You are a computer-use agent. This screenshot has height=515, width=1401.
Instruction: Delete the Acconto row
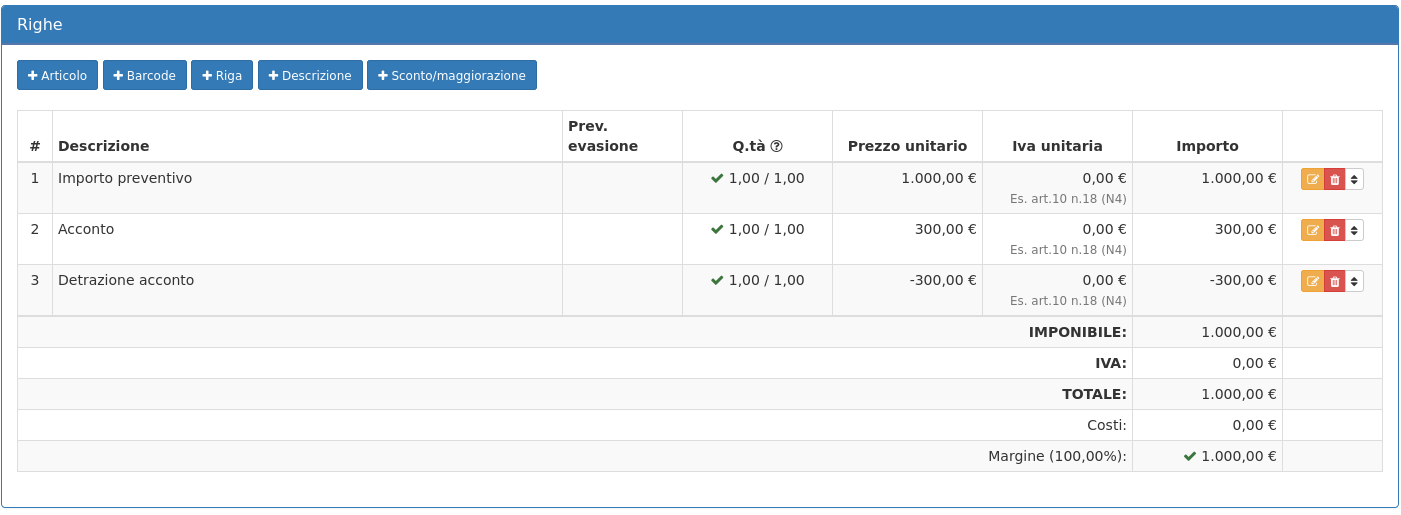[x=1334, y=230]
